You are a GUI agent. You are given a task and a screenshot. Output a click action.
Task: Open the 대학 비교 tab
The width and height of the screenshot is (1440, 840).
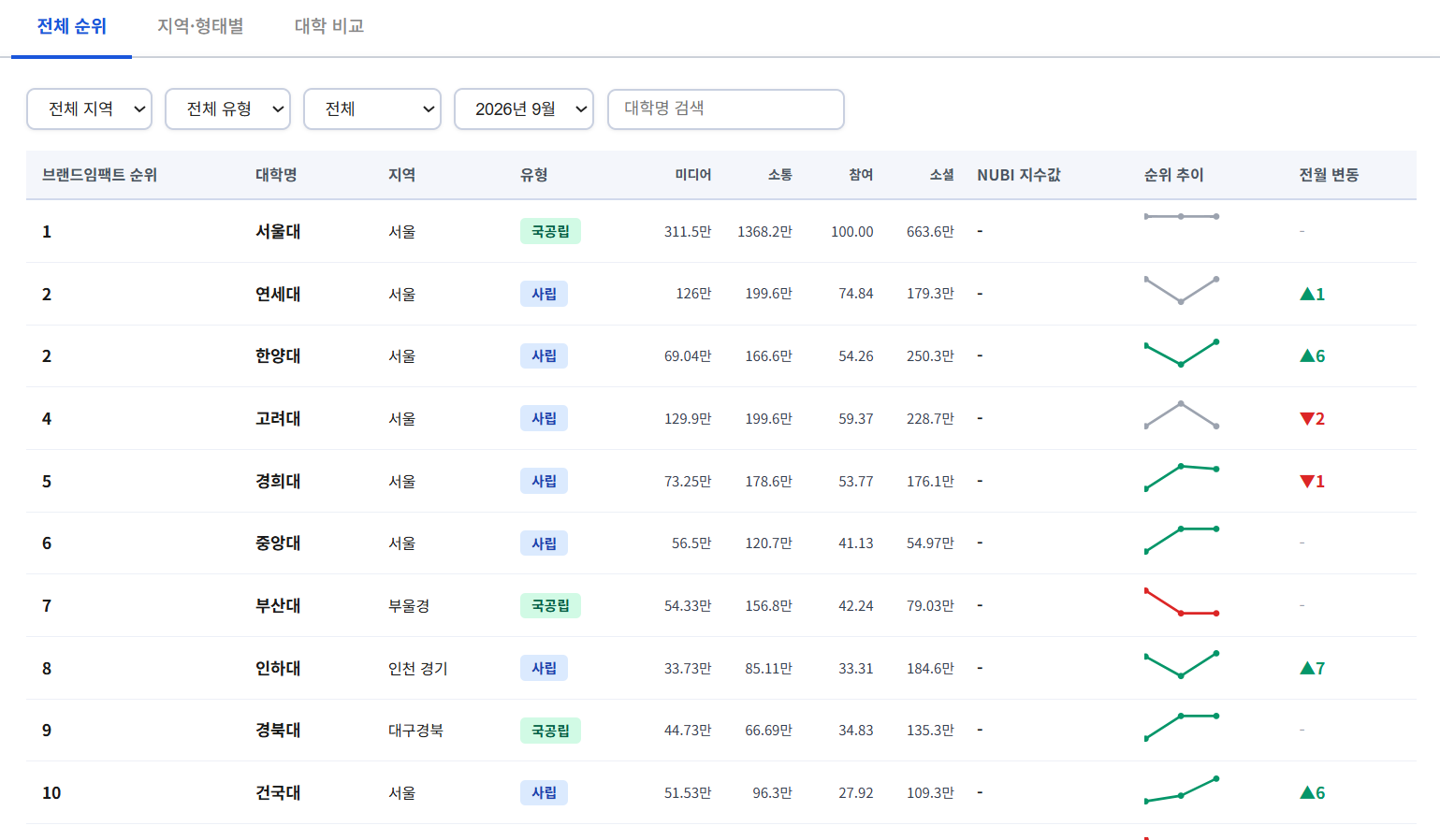pyautogui.click(x=329, y=26)
